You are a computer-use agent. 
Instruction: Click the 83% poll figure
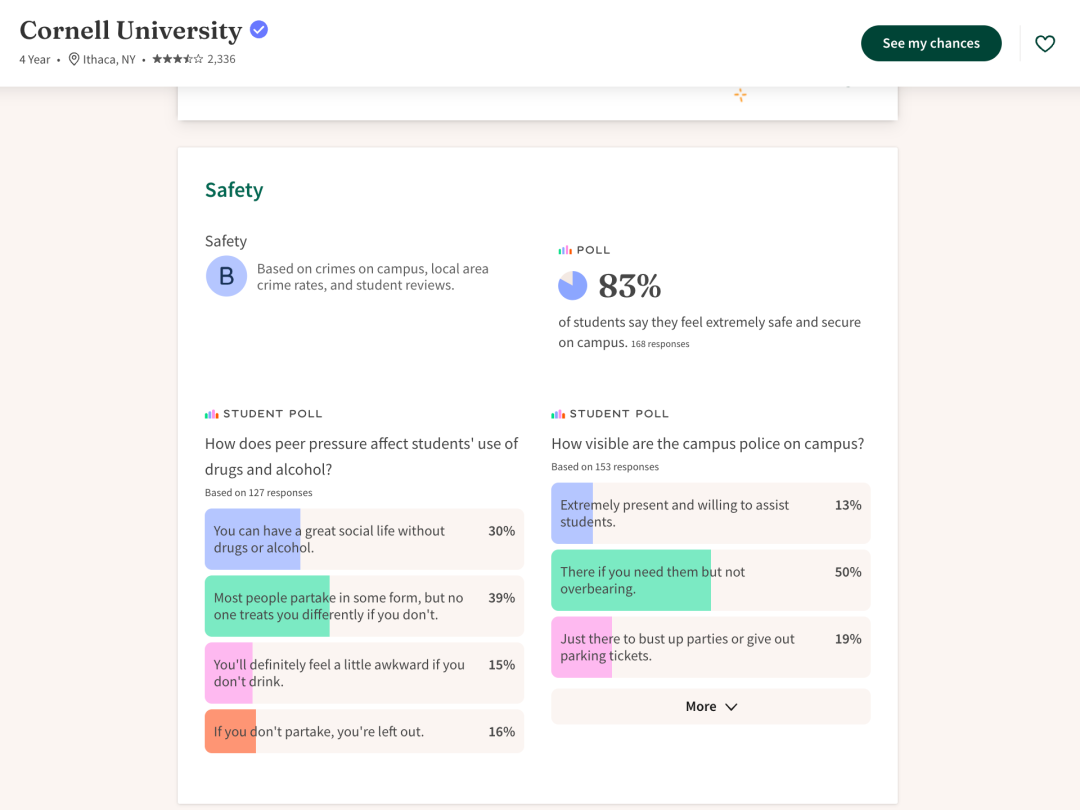coord(630,286)
